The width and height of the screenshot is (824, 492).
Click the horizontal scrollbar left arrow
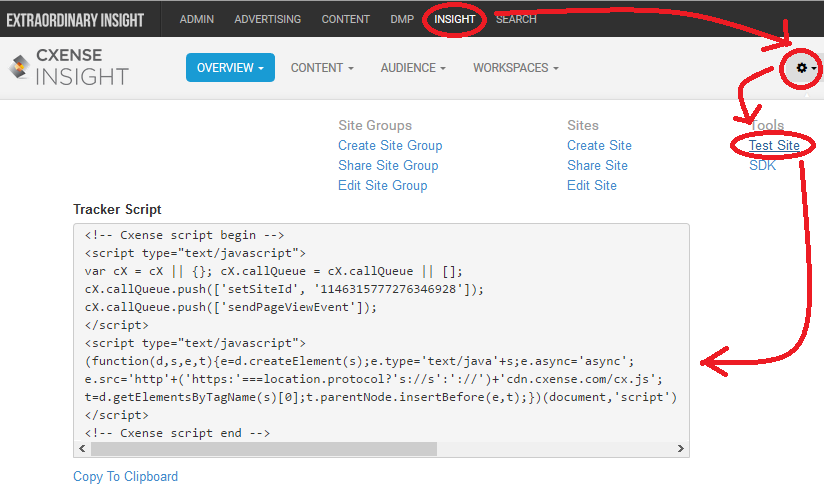[x=83, y=448]
